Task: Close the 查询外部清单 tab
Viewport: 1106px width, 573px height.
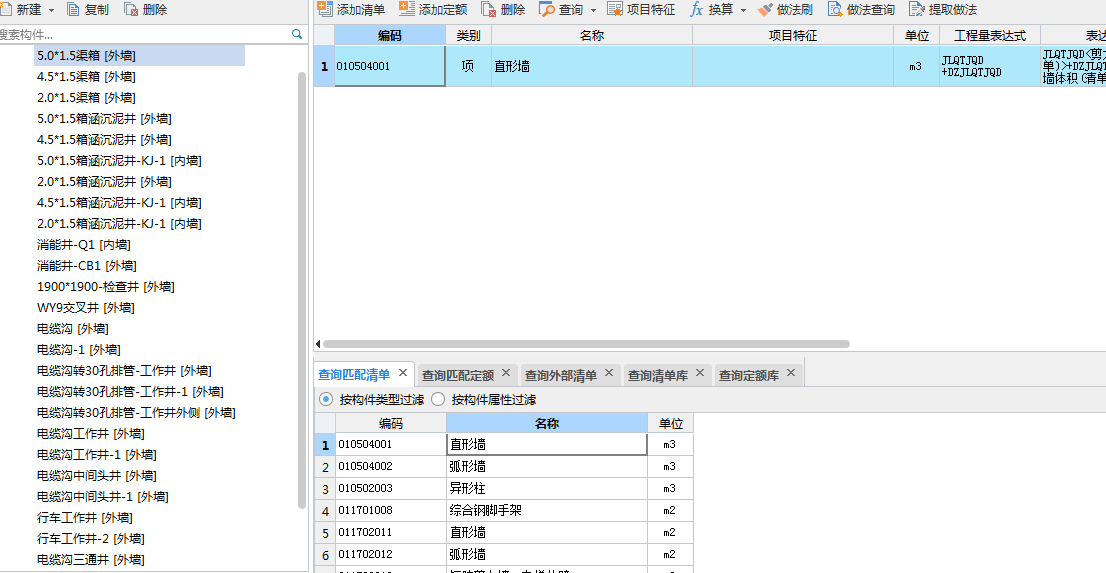Action: point(609,373)
